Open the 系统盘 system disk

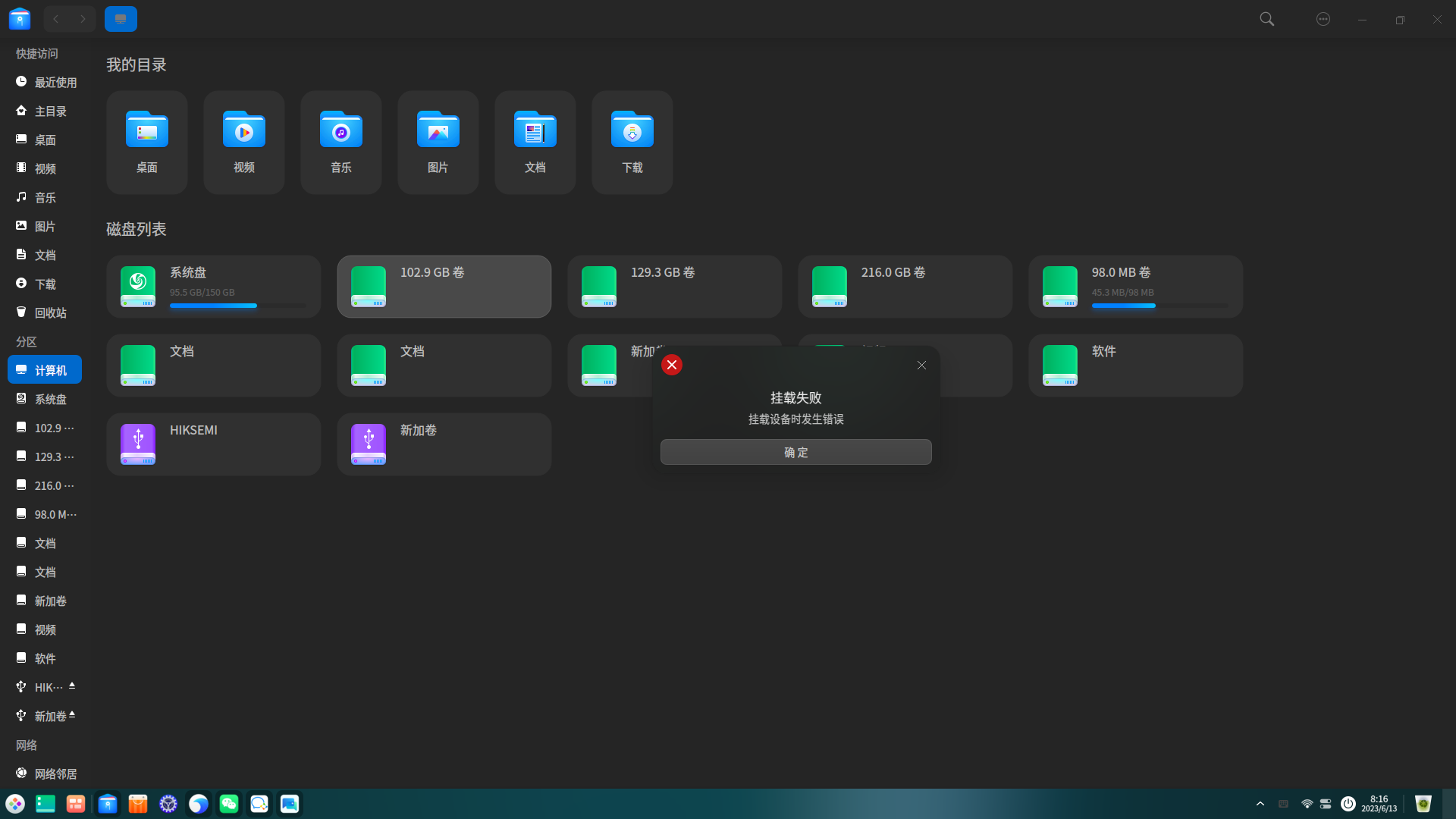[213, 287]
